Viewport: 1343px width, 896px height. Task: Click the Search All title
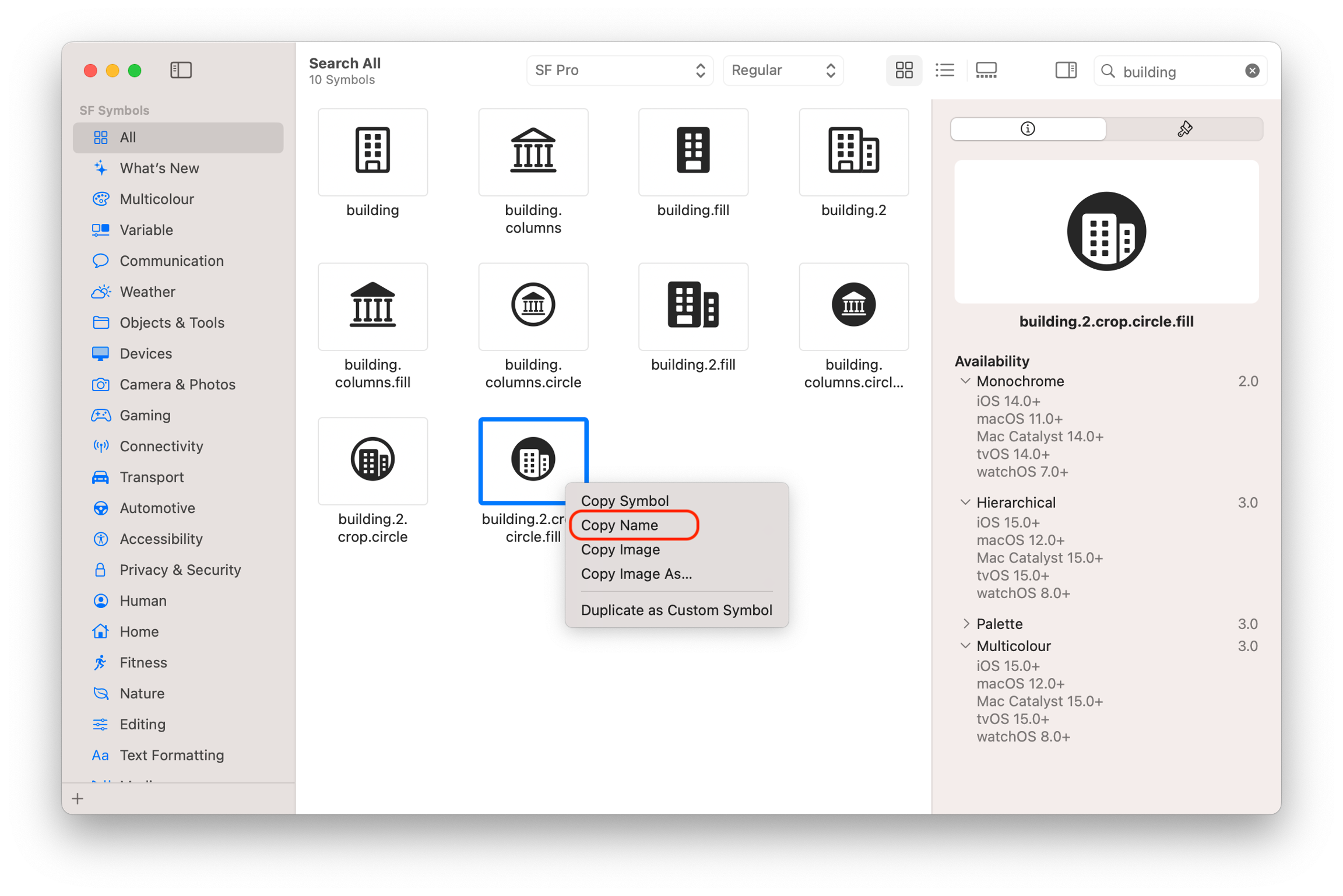pyautogui.click(x=345, y=63)
